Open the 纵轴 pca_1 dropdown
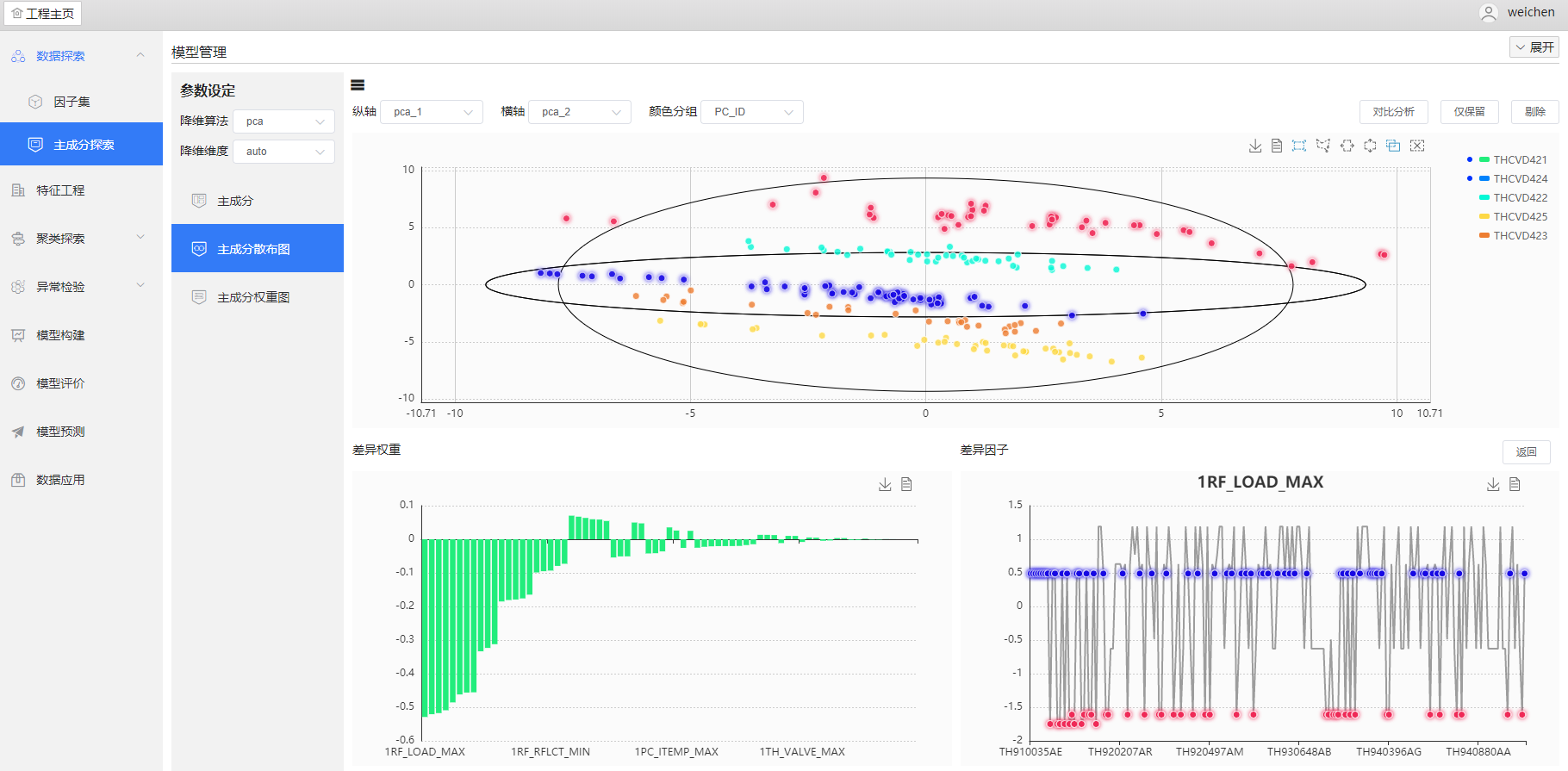 pos(432,112)
